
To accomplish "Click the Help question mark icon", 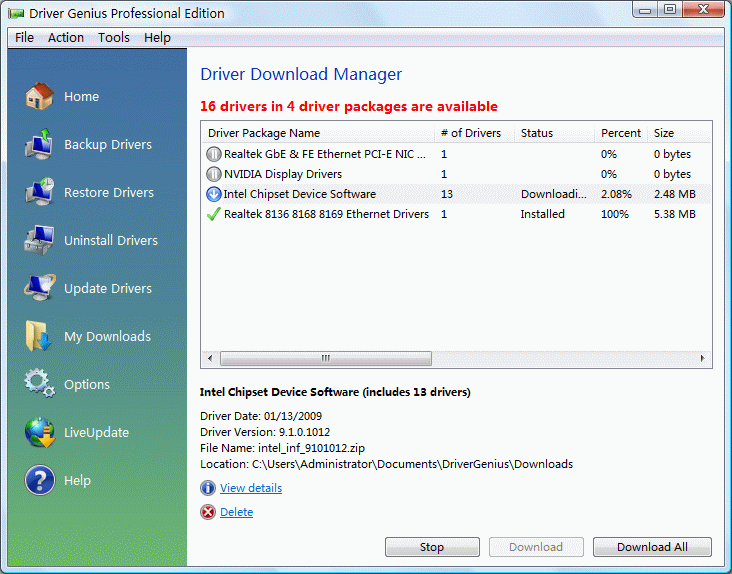I will pos(39,480).
